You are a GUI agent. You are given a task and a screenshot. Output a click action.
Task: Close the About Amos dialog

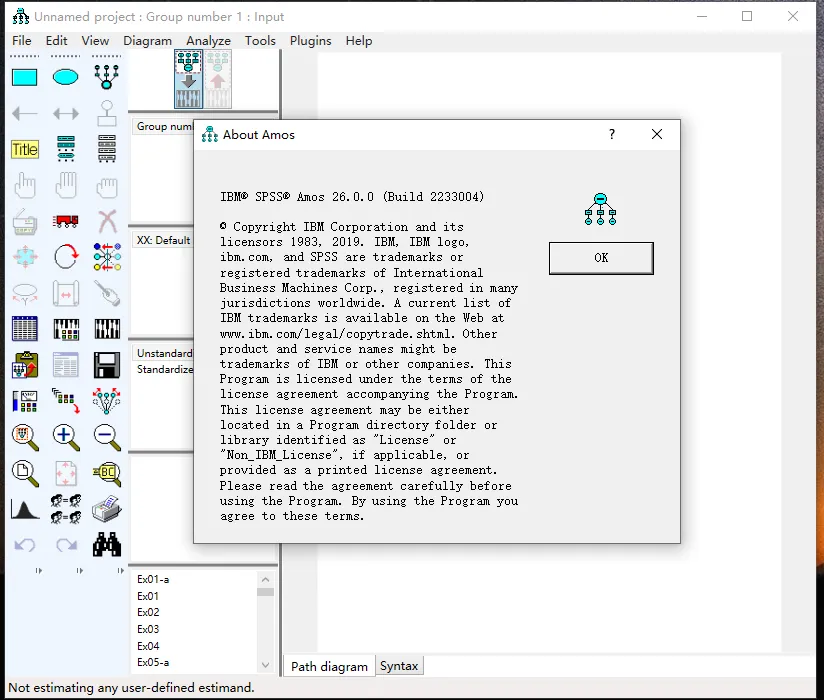pyautogui.click(x=657, y=135)
